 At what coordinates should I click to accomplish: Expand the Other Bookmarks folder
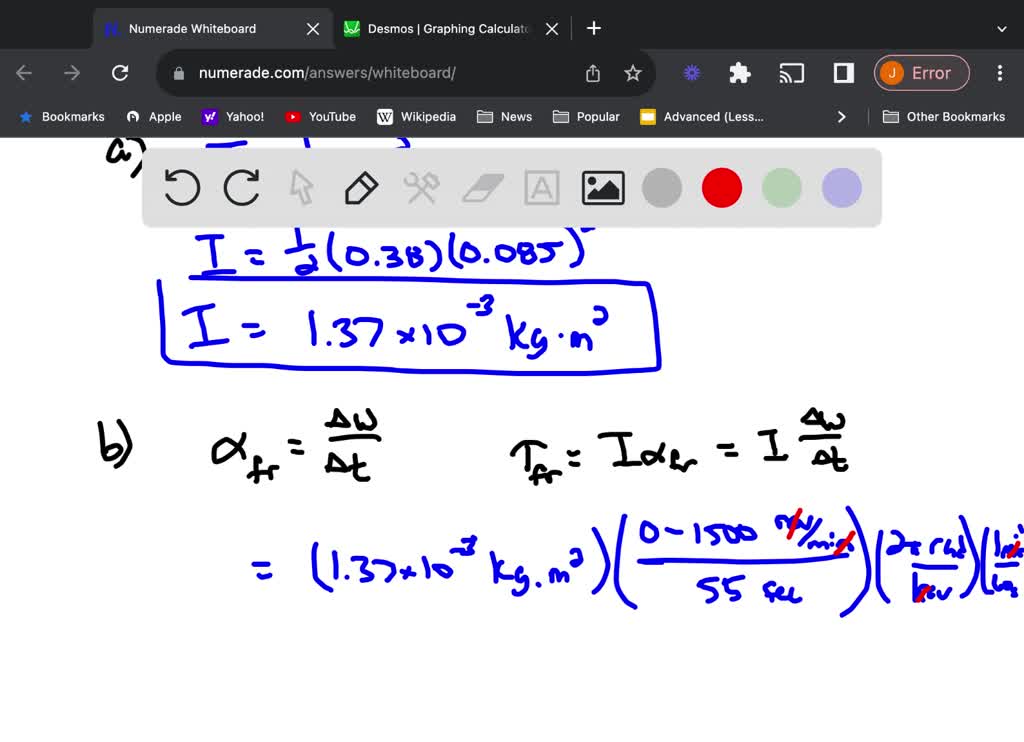944,117
